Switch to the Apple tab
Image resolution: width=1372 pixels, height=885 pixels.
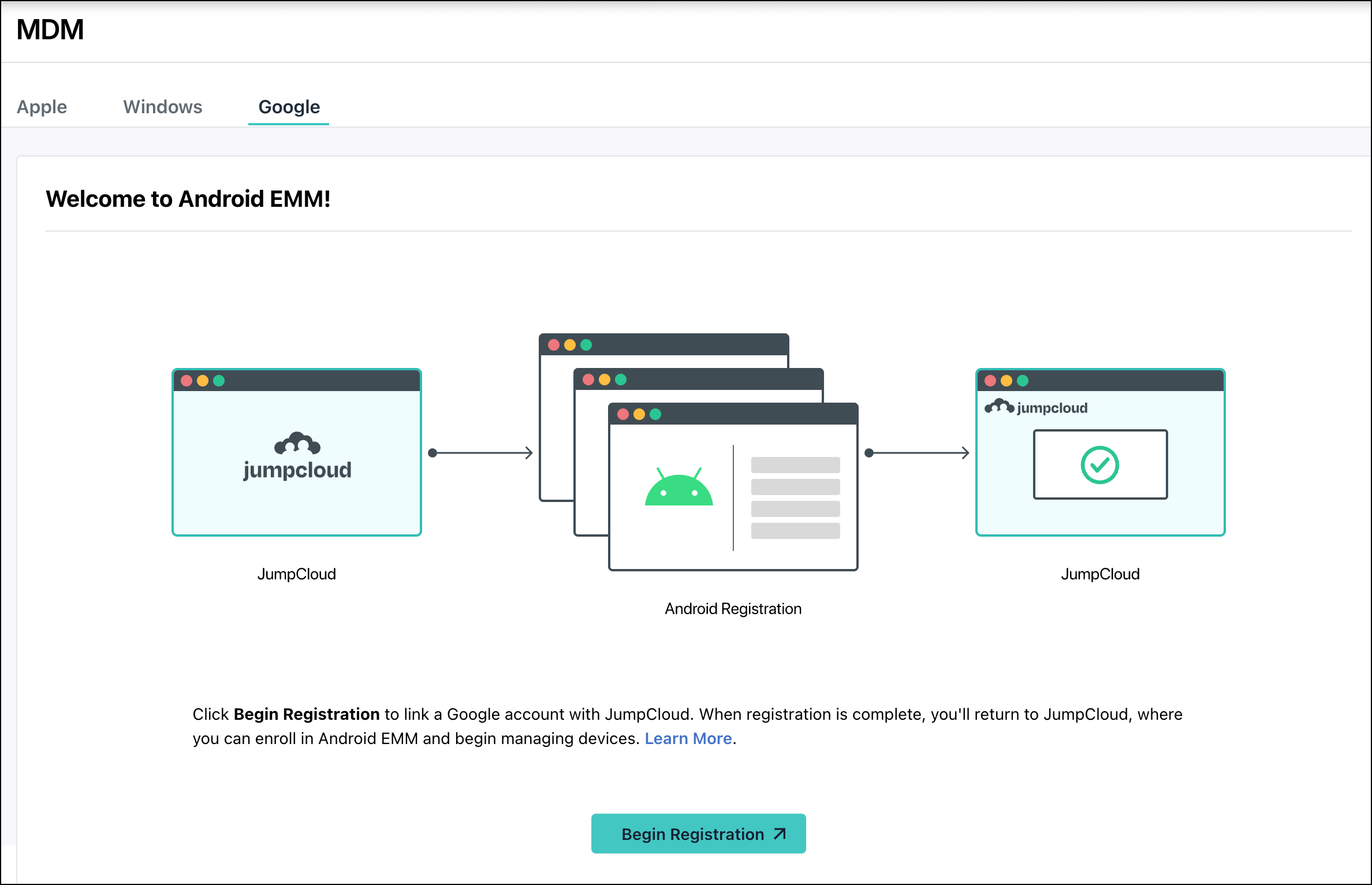[41, 107]
